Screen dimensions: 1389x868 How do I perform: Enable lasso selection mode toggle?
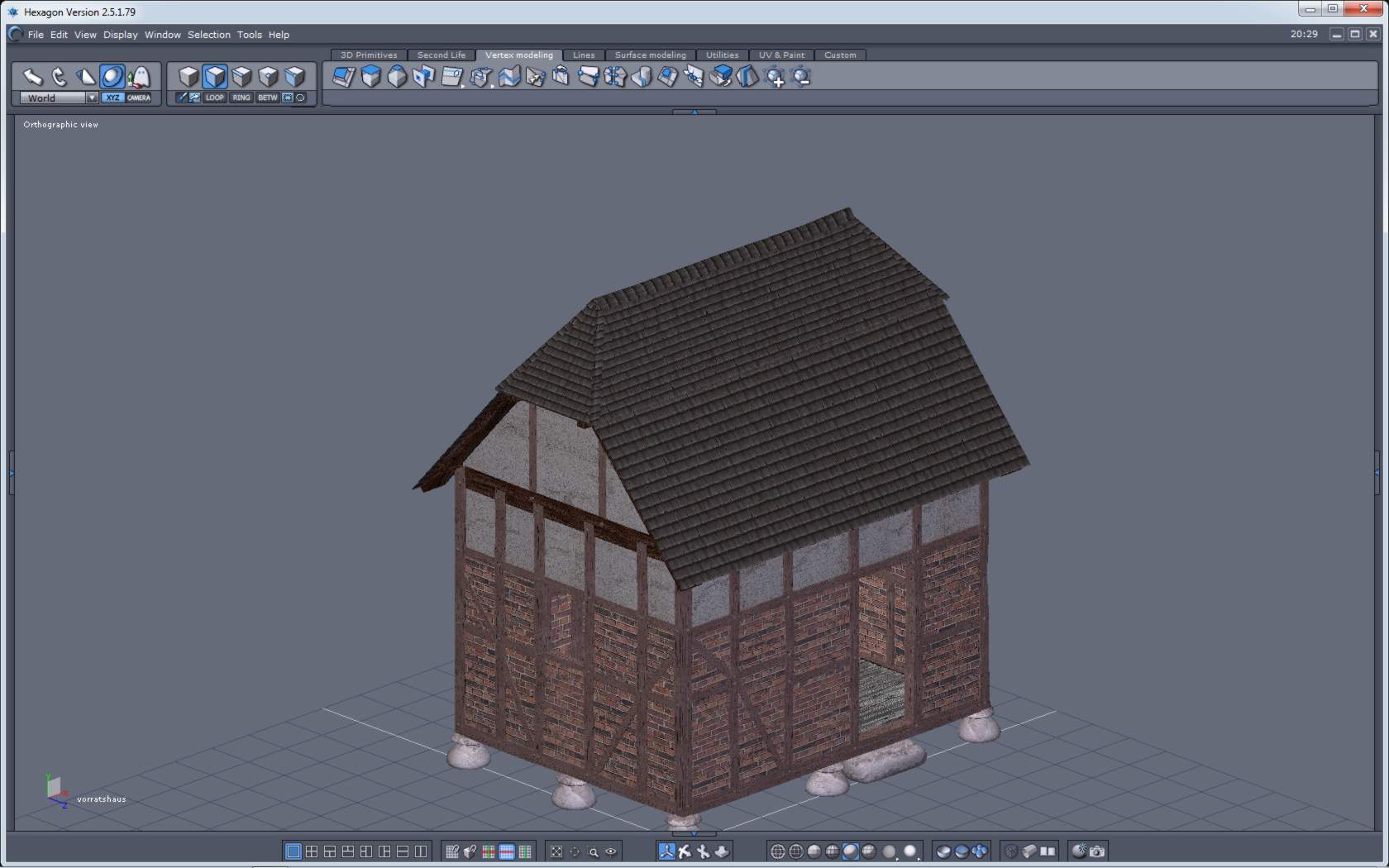click(300, 98)
